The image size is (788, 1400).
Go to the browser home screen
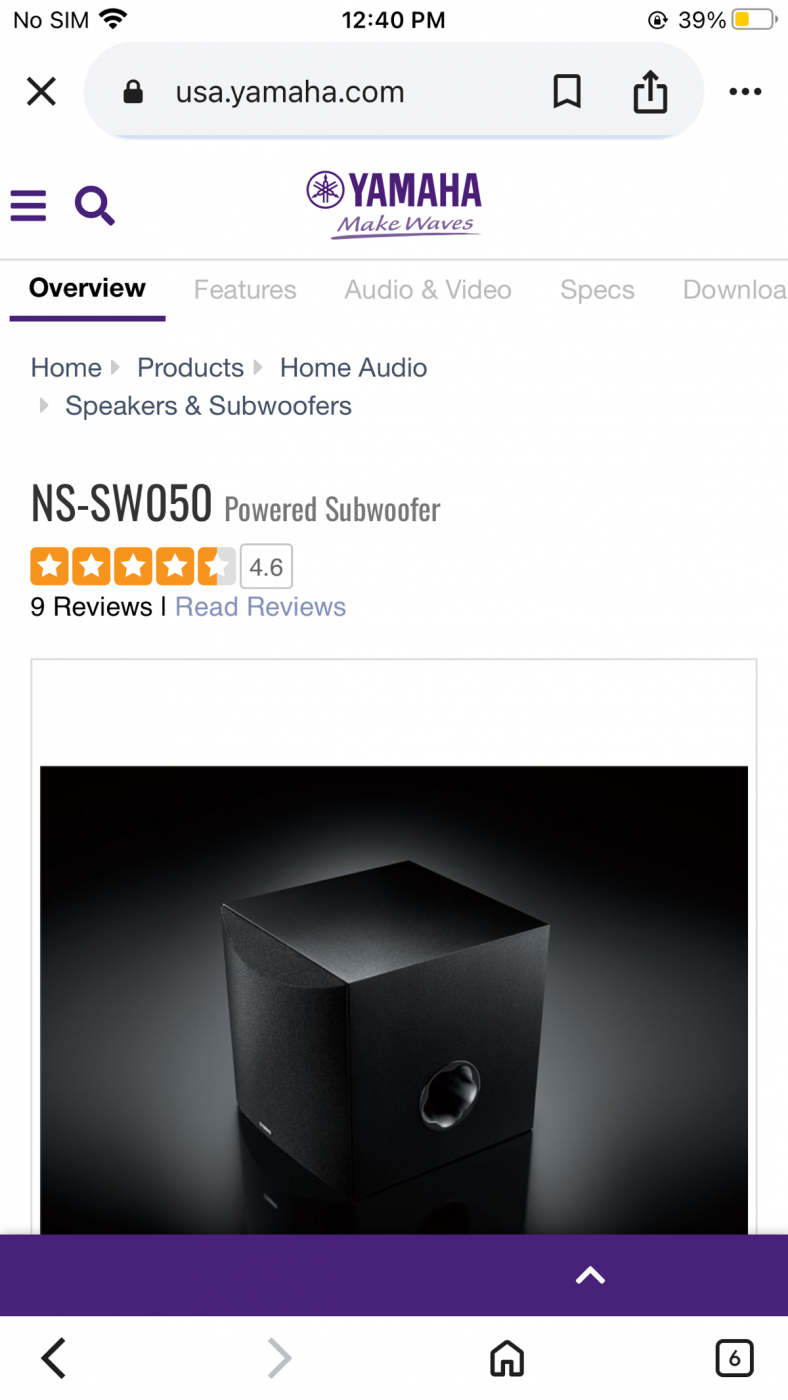(x=506, y=1358)
